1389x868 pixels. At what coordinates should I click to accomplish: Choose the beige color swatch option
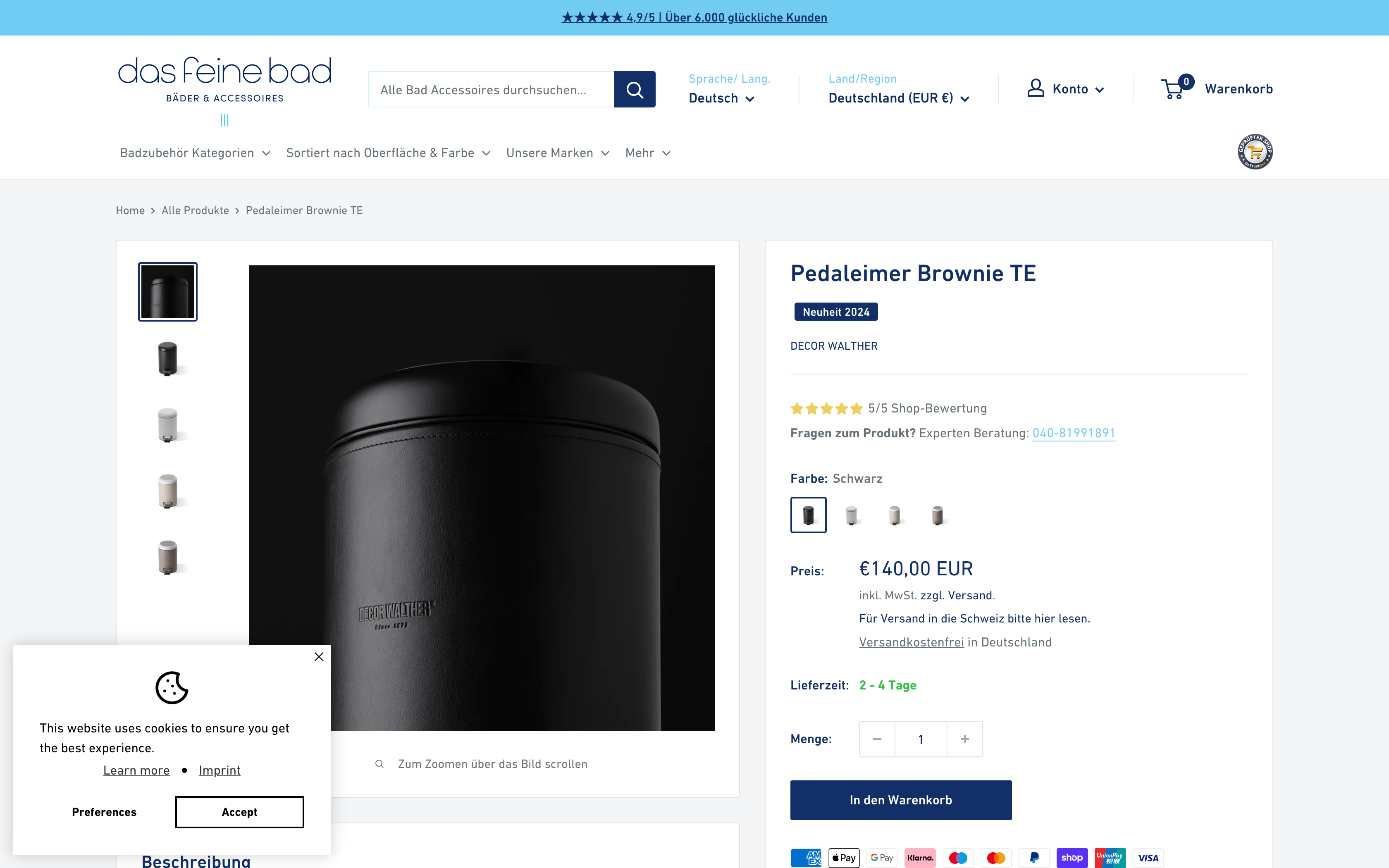click(x=895, y=515)
